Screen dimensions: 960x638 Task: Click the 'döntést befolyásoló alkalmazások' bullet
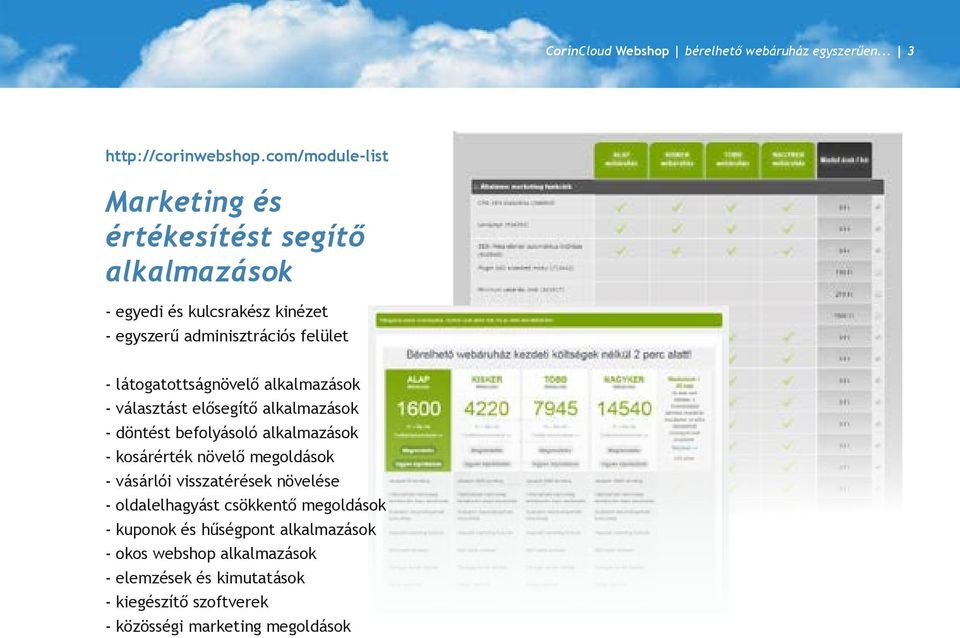[x=232, y=433]
